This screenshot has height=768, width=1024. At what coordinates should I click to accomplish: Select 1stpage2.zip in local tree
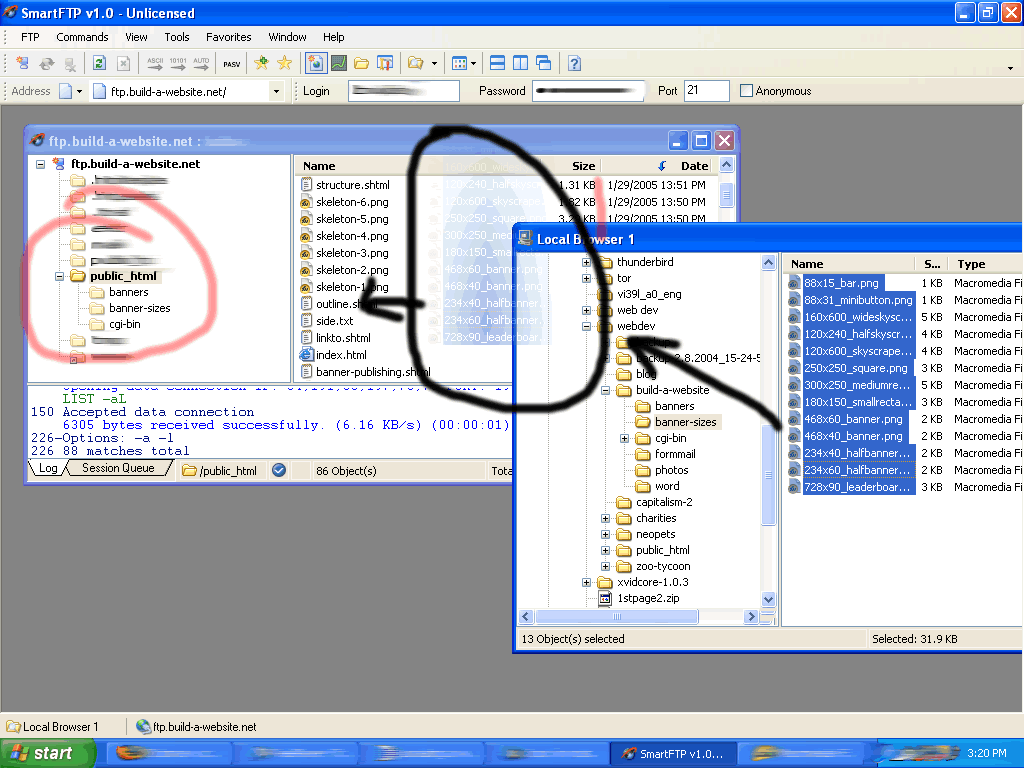(x=648, y=598)
